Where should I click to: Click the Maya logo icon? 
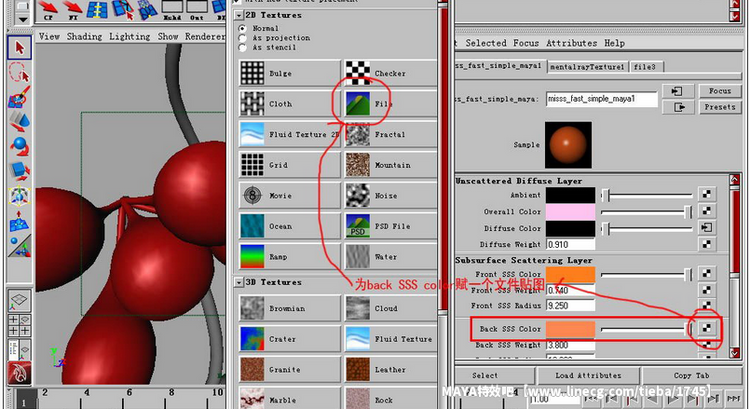pyautogui.click(x=19, y=374)
